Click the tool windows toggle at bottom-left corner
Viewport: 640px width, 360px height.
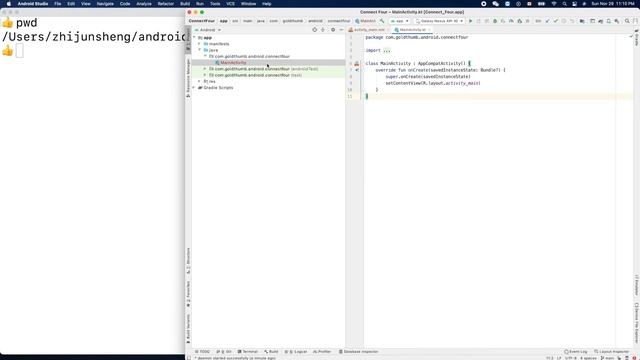pyautogui.click(x=189, y=358)
